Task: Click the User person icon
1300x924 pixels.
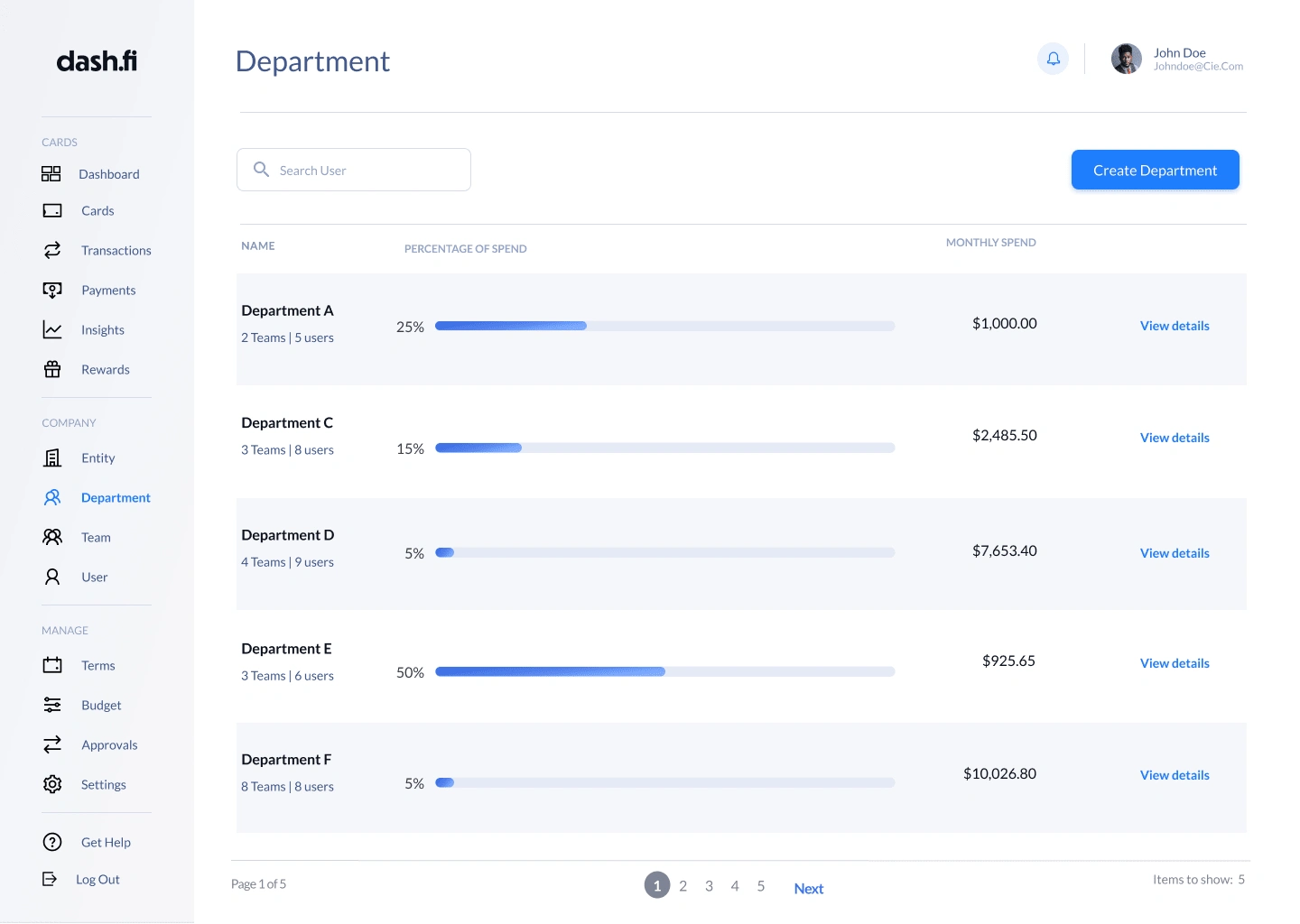Action: (x=52, y=577)
